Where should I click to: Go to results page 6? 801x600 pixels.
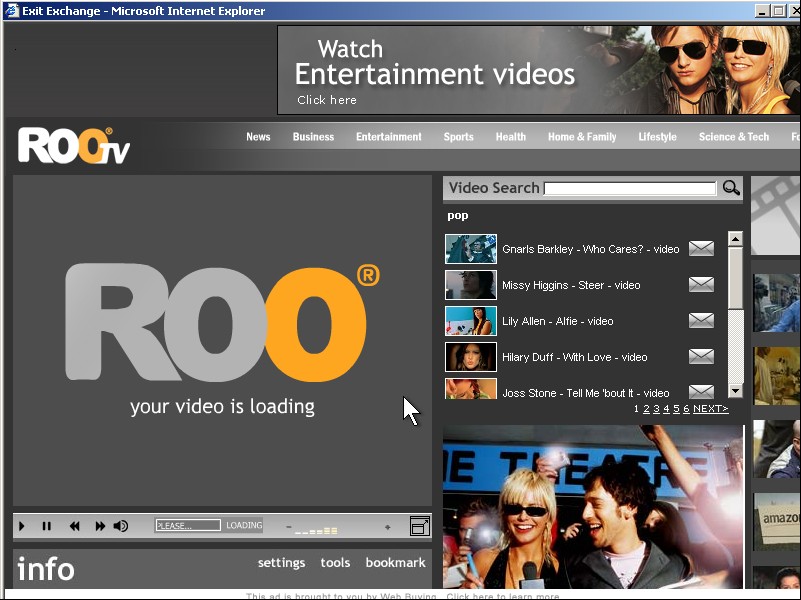(x=686, y=409)
